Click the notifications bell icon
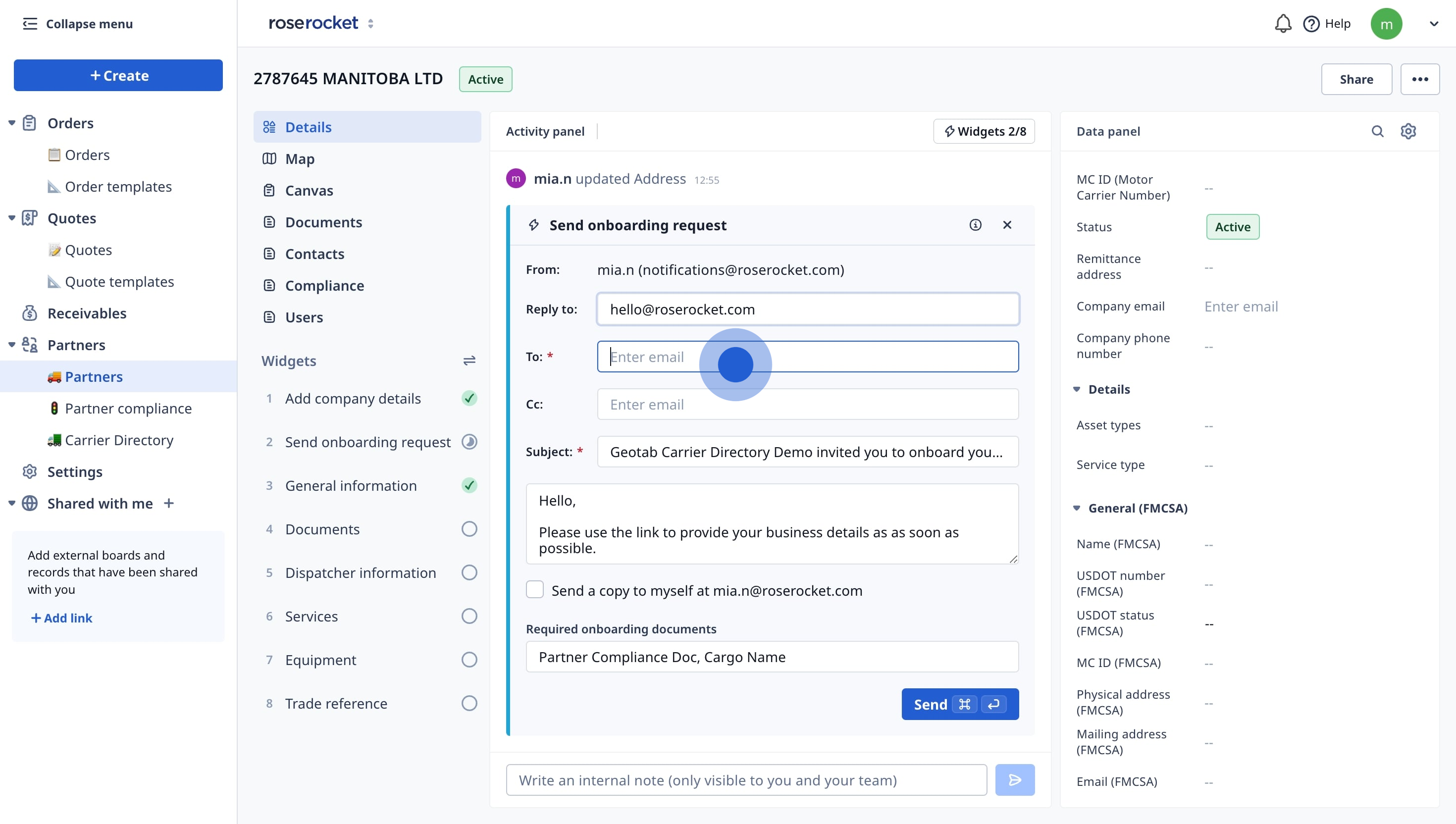Screen dimensions: 1456x824 [x=1282, y=24]
